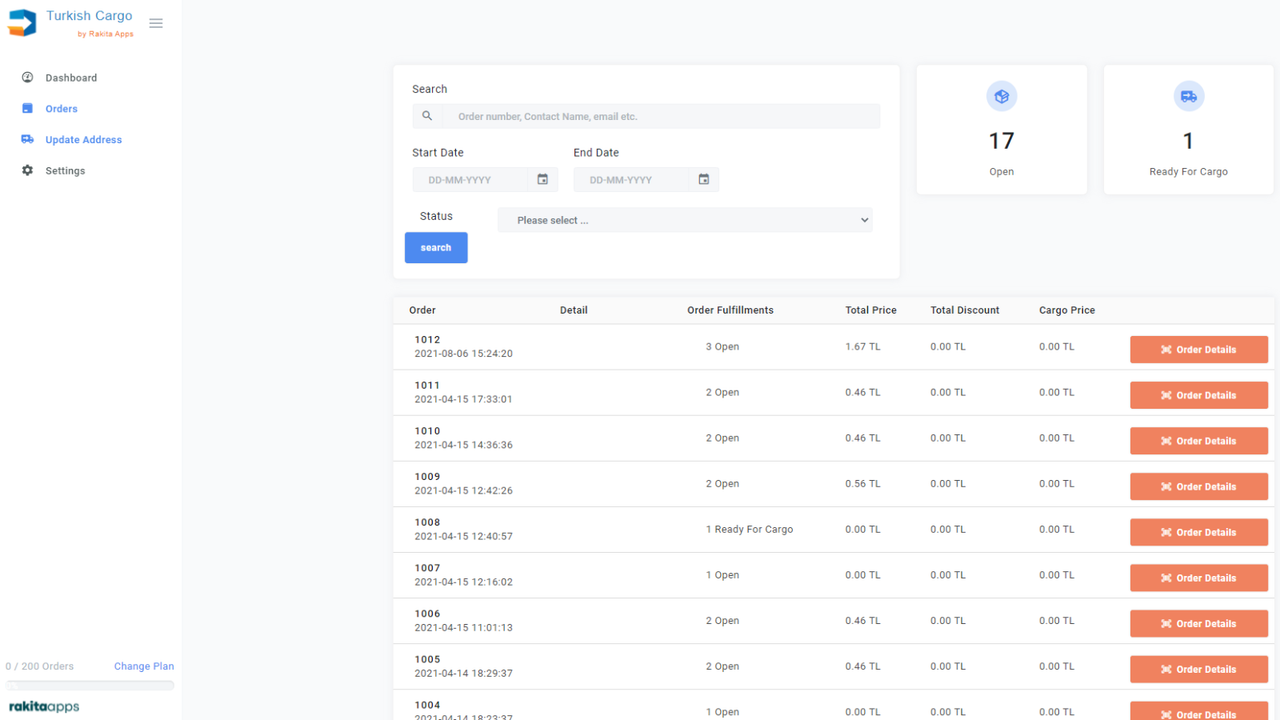Screen dimensions: 1280x720
Task: Toggle the hamburger sidebar menu
Action: 156,23
